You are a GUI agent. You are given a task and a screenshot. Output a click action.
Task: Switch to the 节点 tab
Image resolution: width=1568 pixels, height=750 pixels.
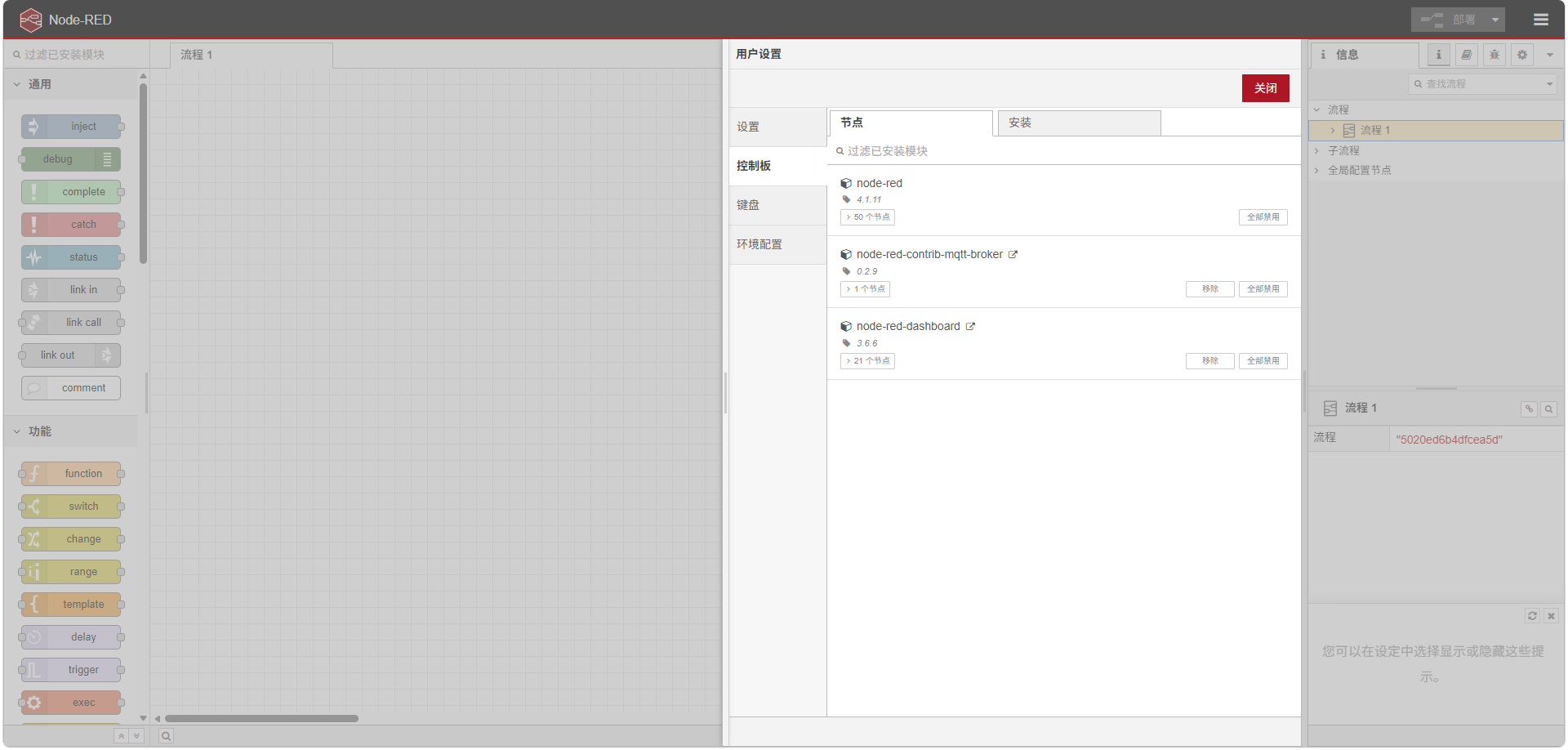[x=911, y=123]
